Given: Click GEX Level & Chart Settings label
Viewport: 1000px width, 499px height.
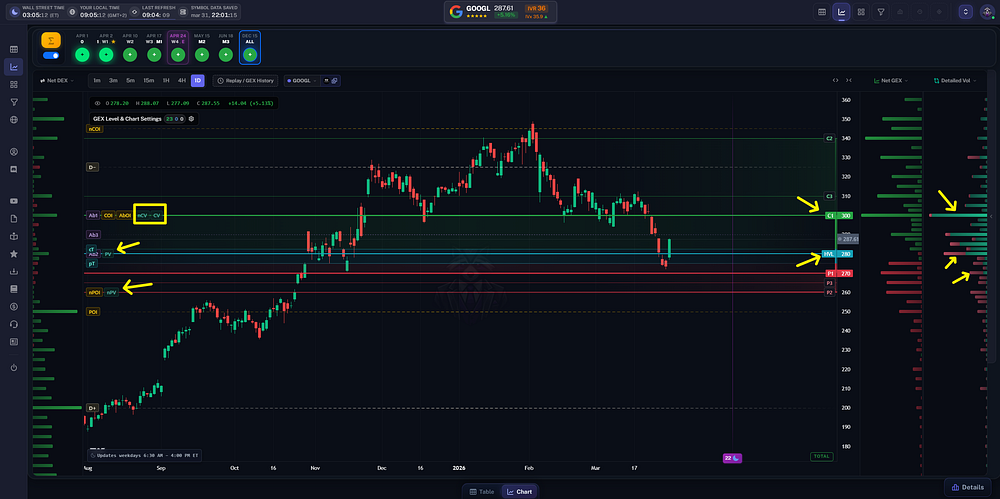Looking at the screenshot, I should pyautogui.click(x=128, y=119).
